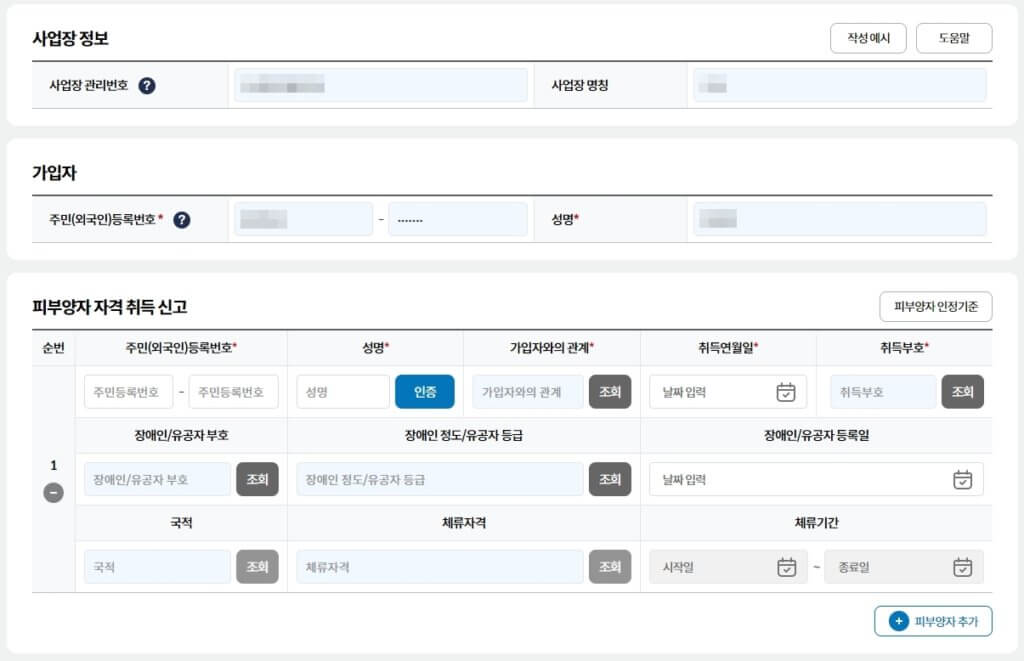The image size is (1024, 661).
Task: Remove dependent row 1 with minus icon
Action: (x=54, y=492)
